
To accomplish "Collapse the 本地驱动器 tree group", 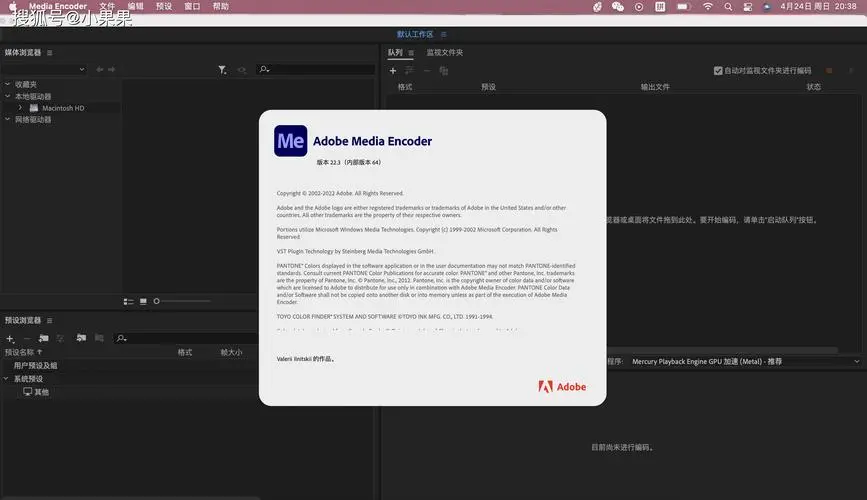I will pos(7,96).
